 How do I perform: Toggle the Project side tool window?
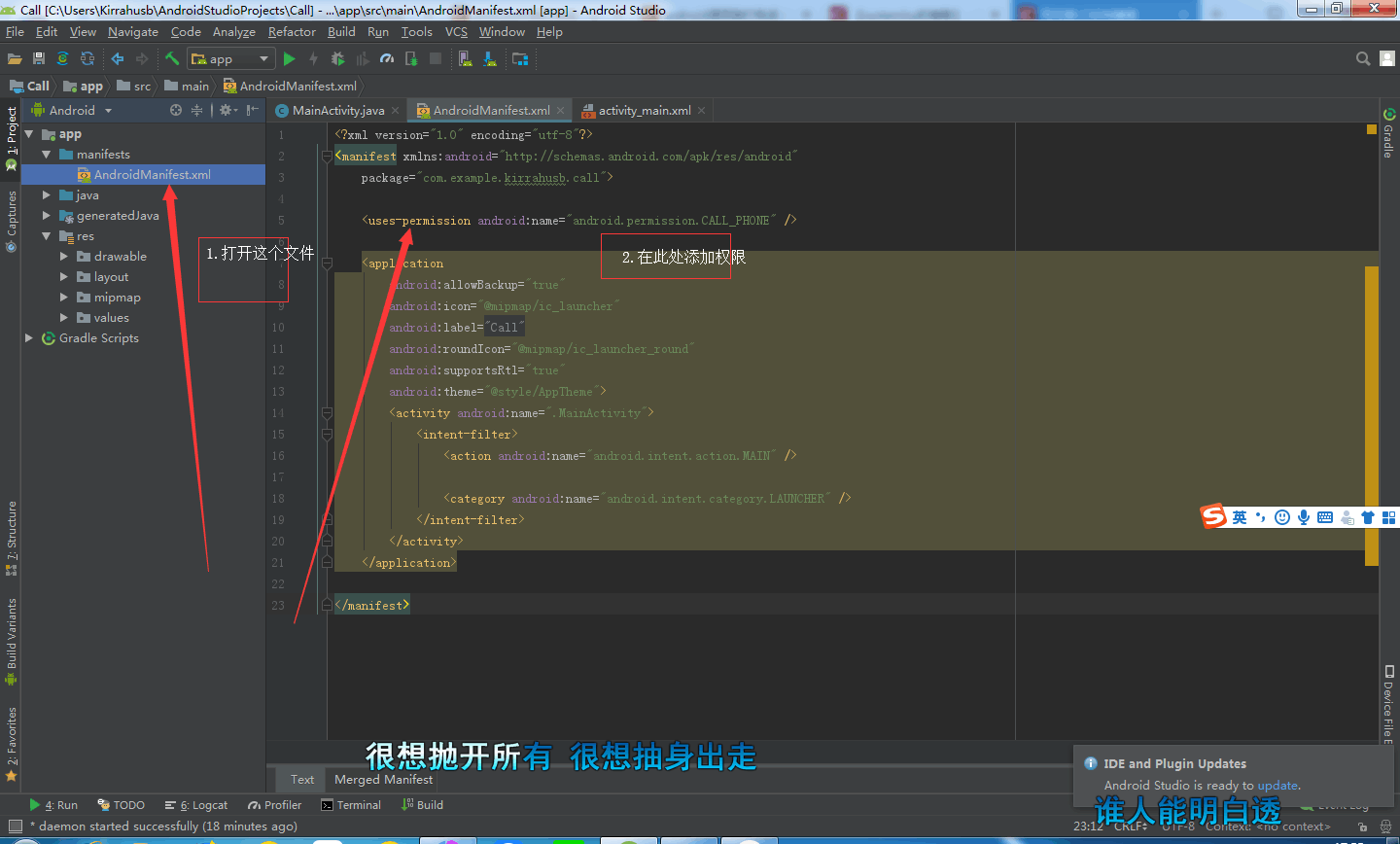click(x=12, y=137)
